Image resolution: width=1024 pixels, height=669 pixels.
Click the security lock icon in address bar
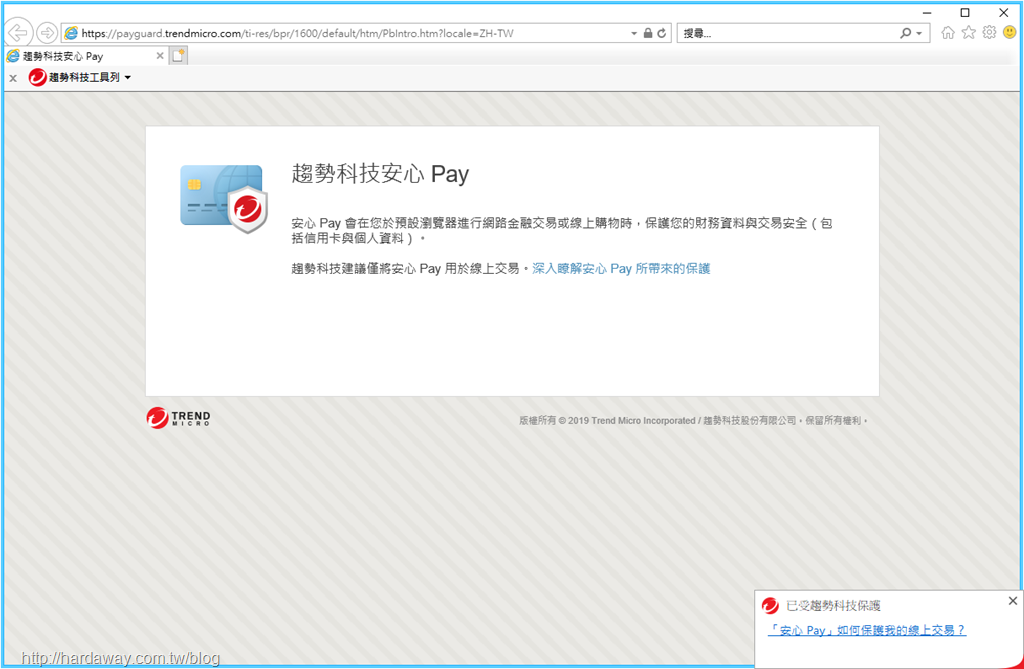click(647, 33)
